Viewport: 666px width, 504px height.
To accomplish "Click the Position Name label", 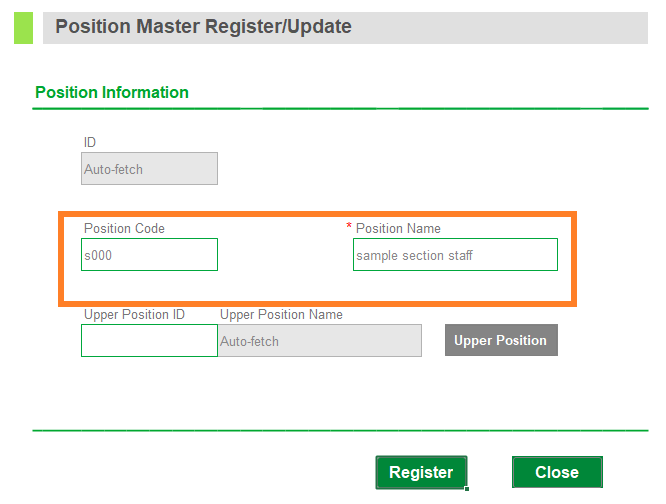I will pyautogui.click(x=398, y=228).
